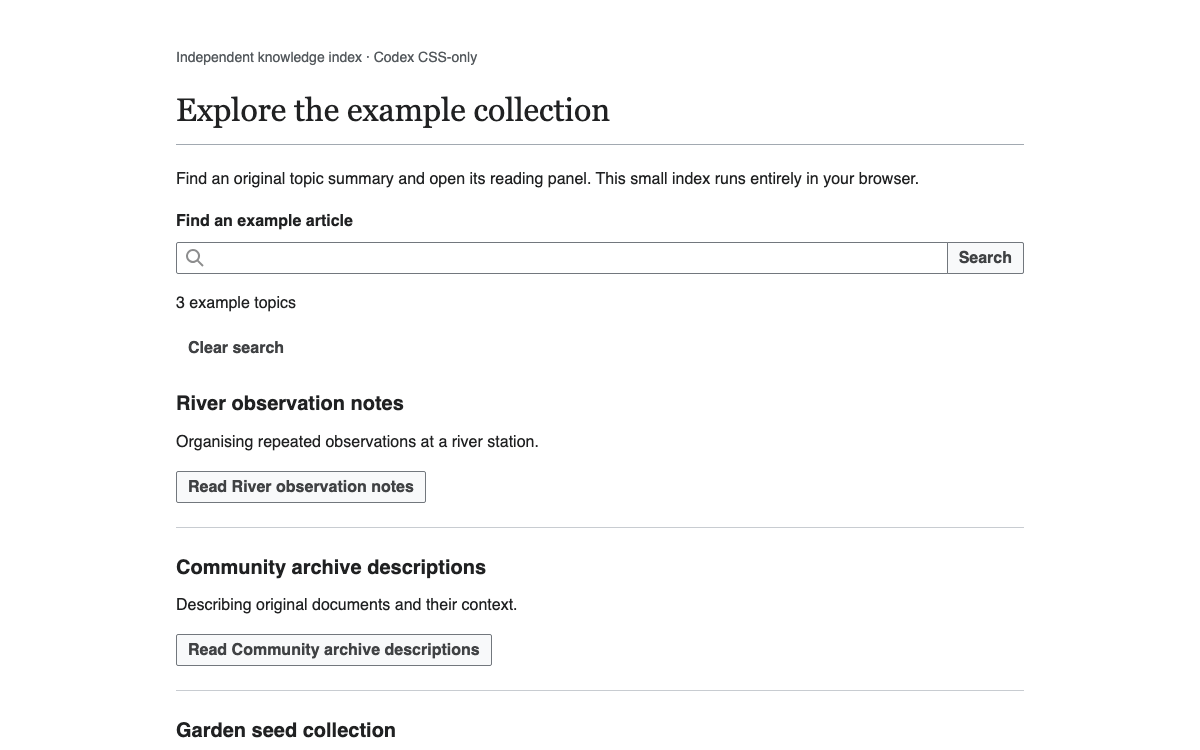Open Read River observation notes
This screenshot has height=750, width=1200.
[301, 487]
